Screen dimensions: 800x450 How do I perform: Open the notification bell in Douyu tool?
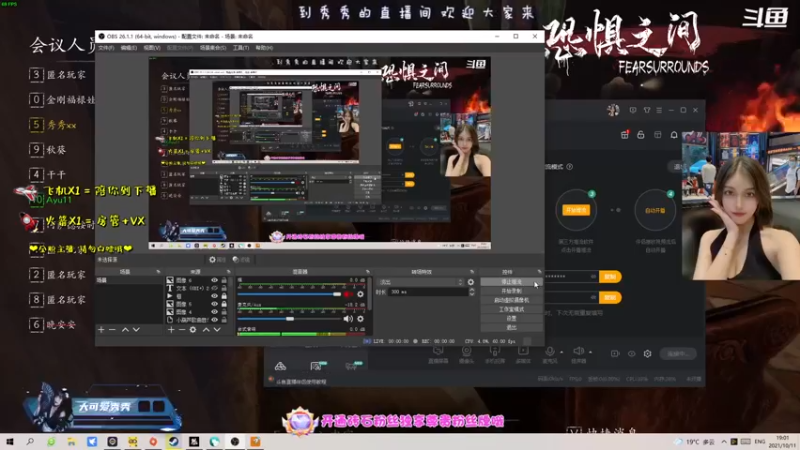[674, 135]
